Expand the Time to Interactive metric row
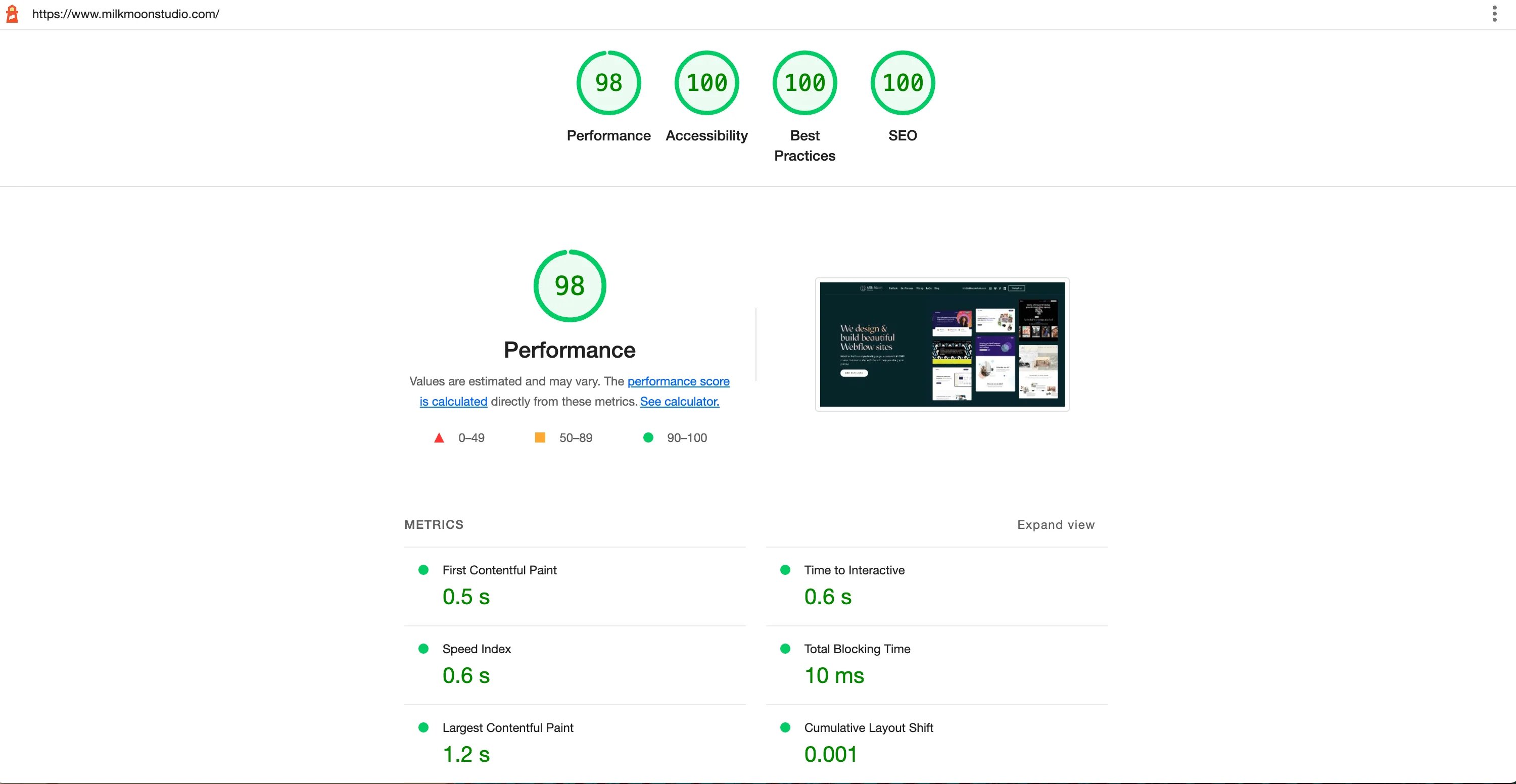Image resolution: width=1516 pixels, height=784 pixels. pos(854,569)
